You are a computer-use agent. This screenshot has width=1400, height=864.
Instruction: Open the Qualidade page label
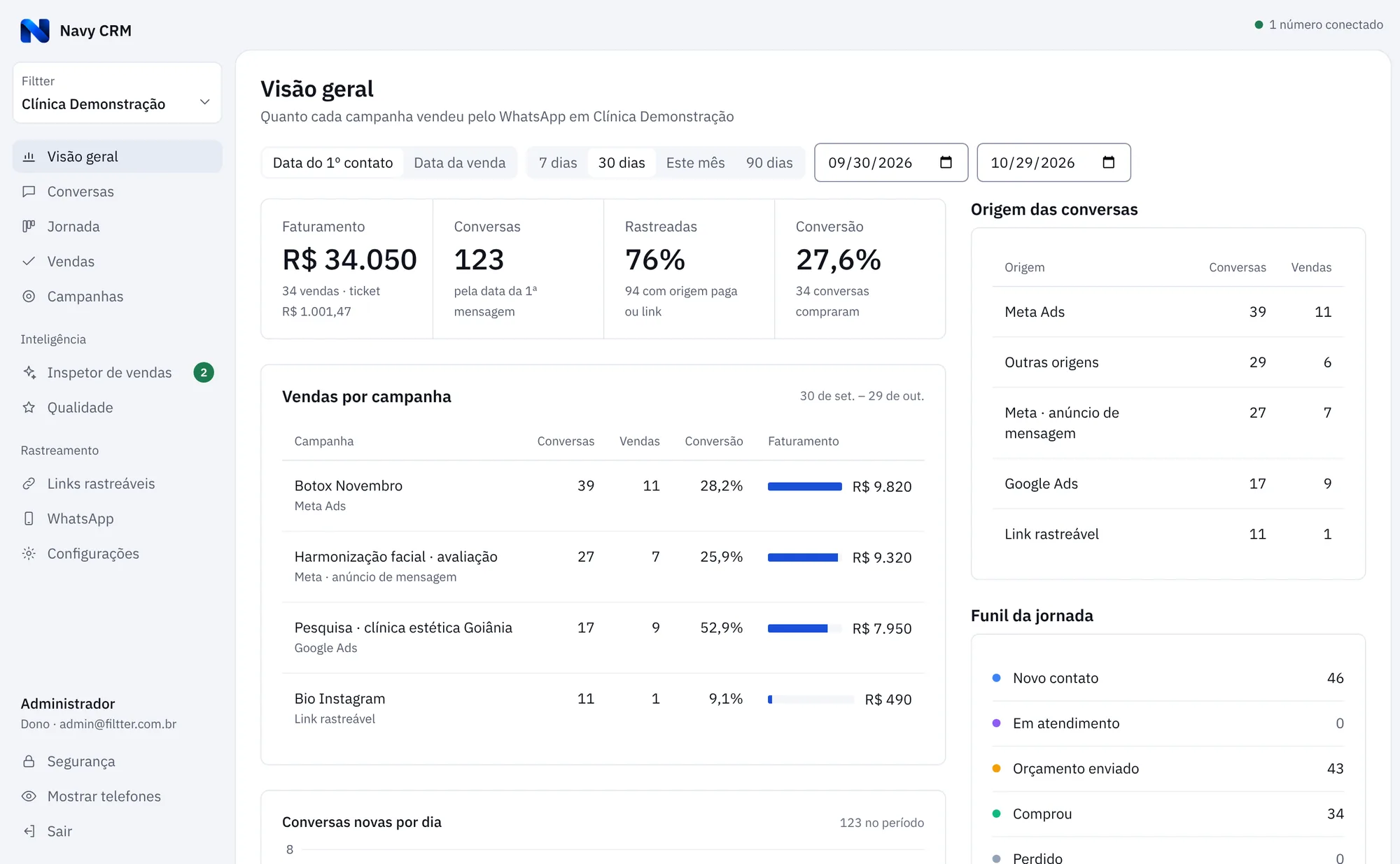[x=80, y=407]
